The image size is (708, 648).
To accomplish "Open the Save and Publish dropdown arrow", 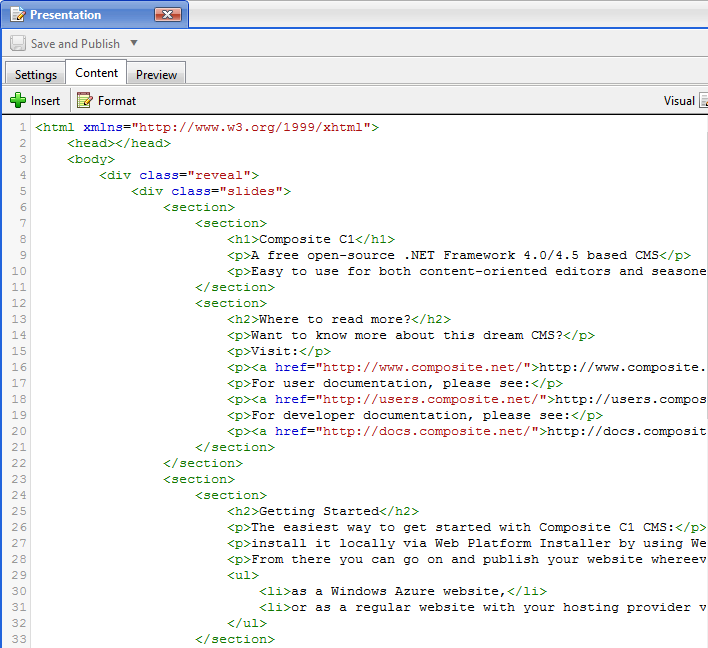I will 134,43.
